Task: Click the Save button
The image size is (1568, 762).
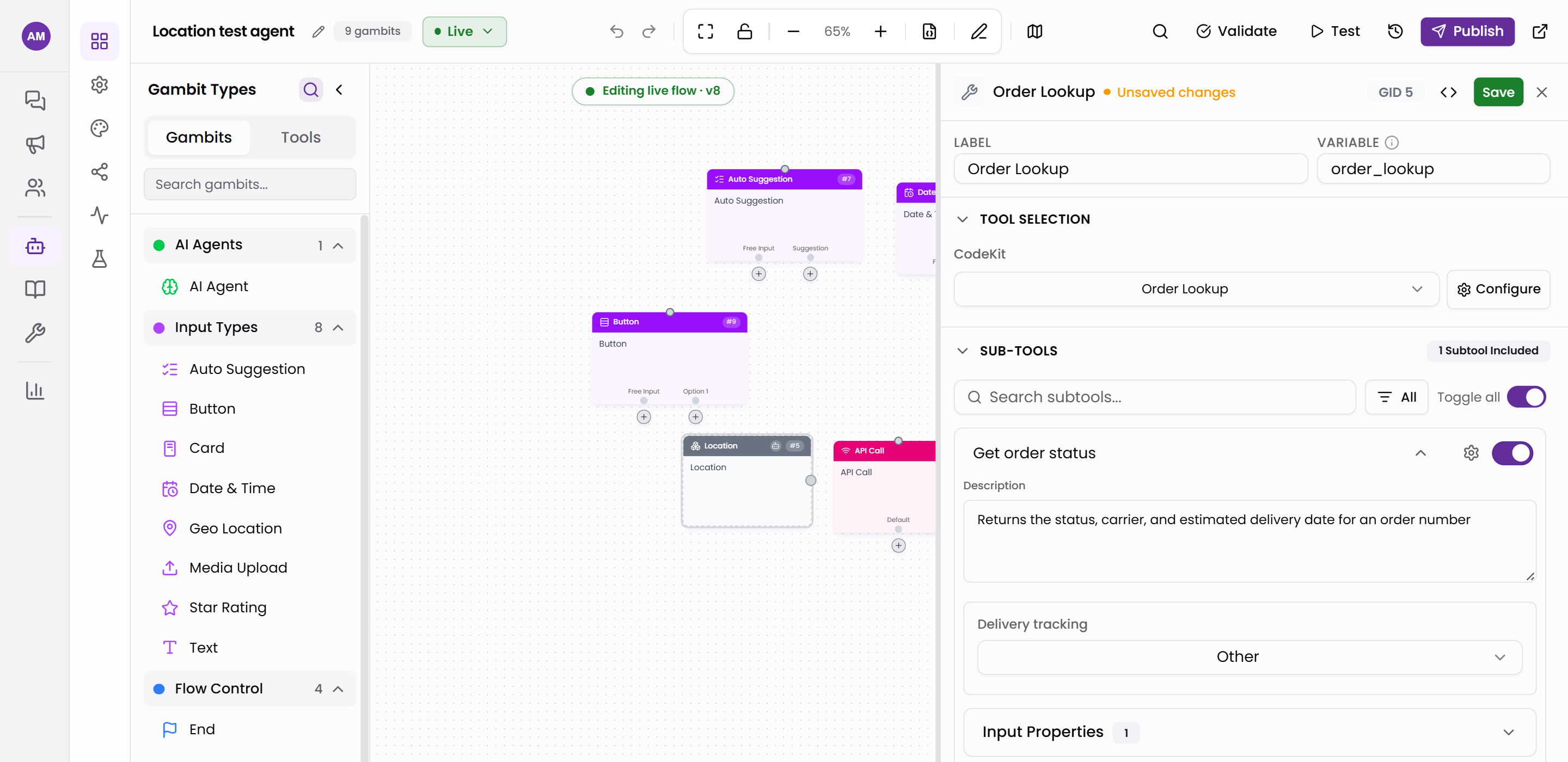Action: pyautogui.click(x=1498, y=93)
